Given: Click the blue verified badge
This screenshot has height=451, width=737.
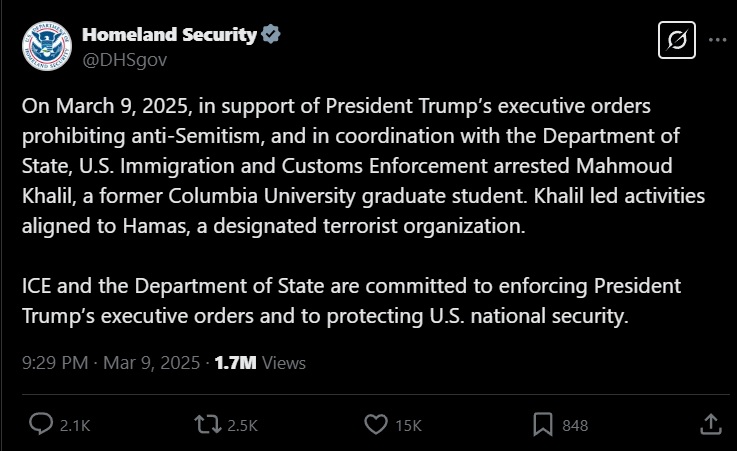Looking at the screenshot, I should 271,34.
